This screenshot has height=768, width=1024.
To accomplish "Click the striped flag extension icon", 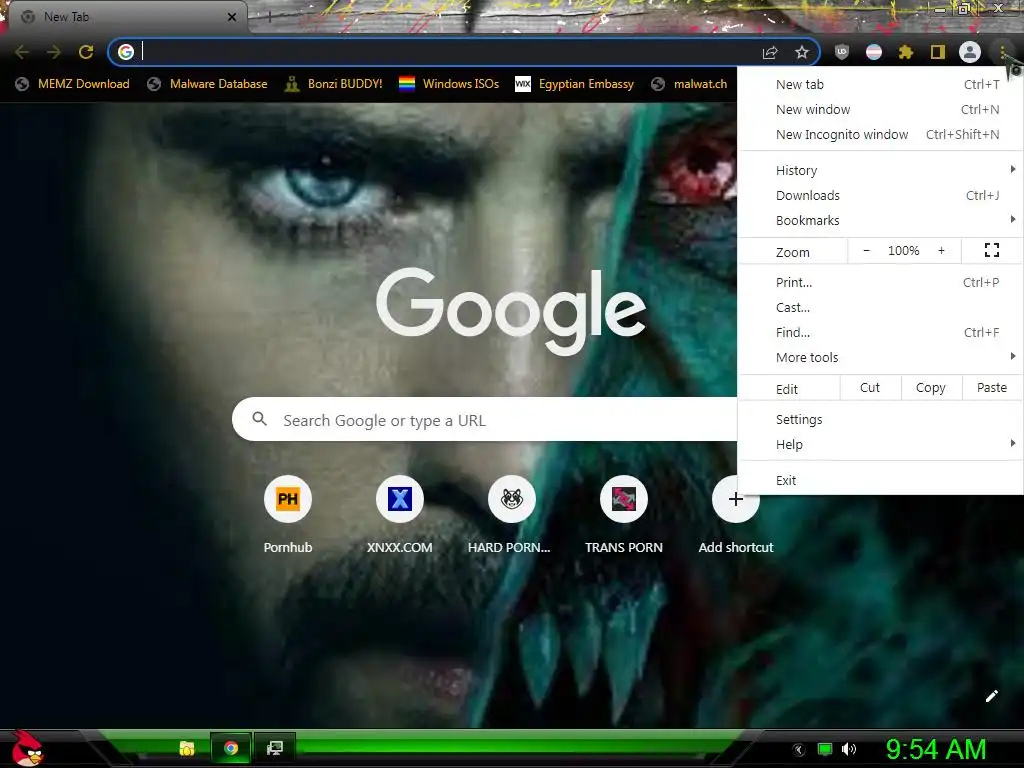I will coord(874,52).
